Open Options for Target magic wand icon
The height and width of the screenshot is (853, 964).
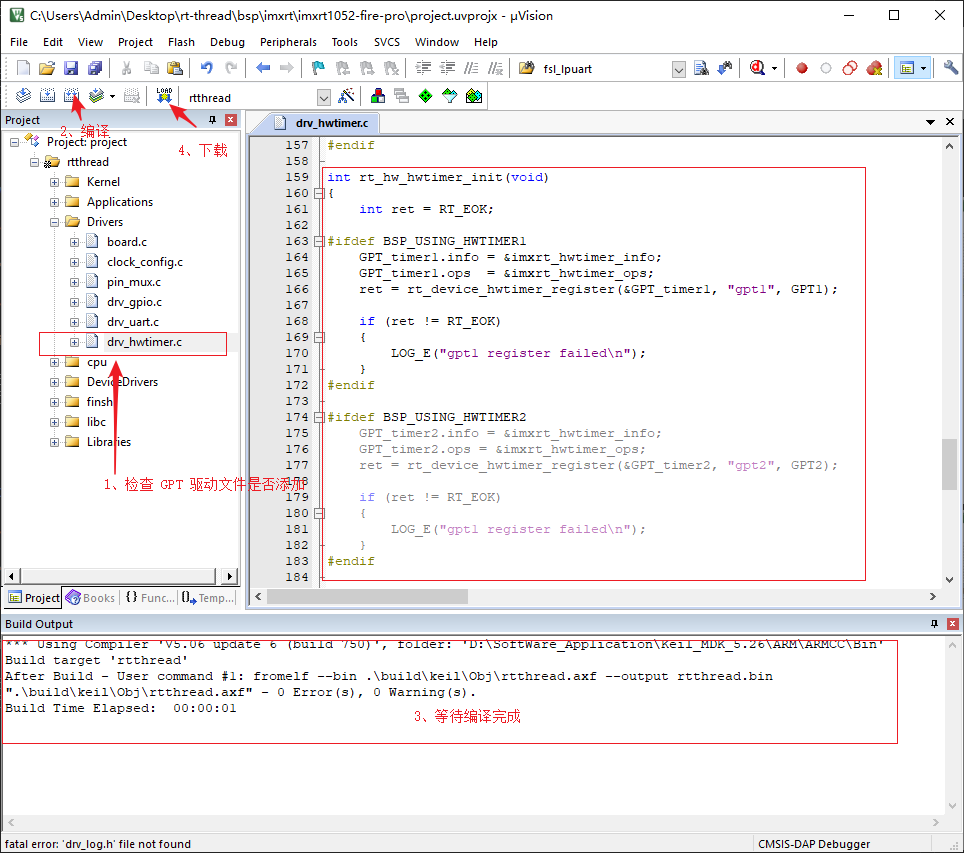pyautogui.click(x=347, y=96)
